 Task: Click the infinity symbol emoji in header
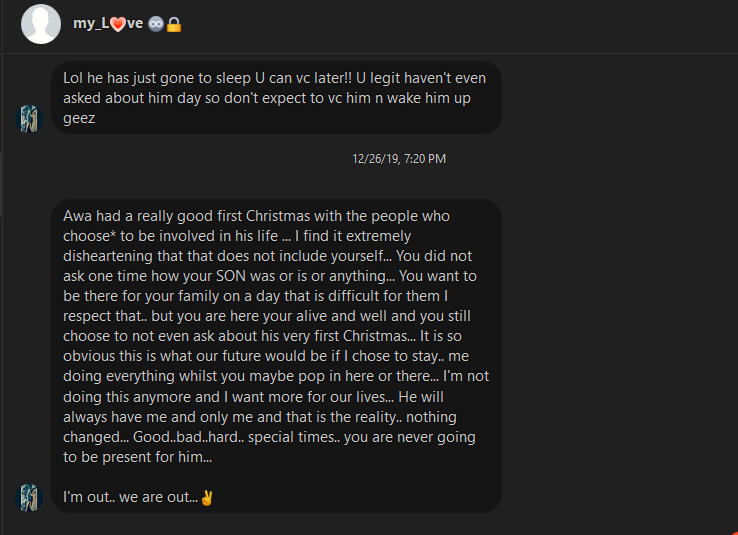tap(156, 24)
